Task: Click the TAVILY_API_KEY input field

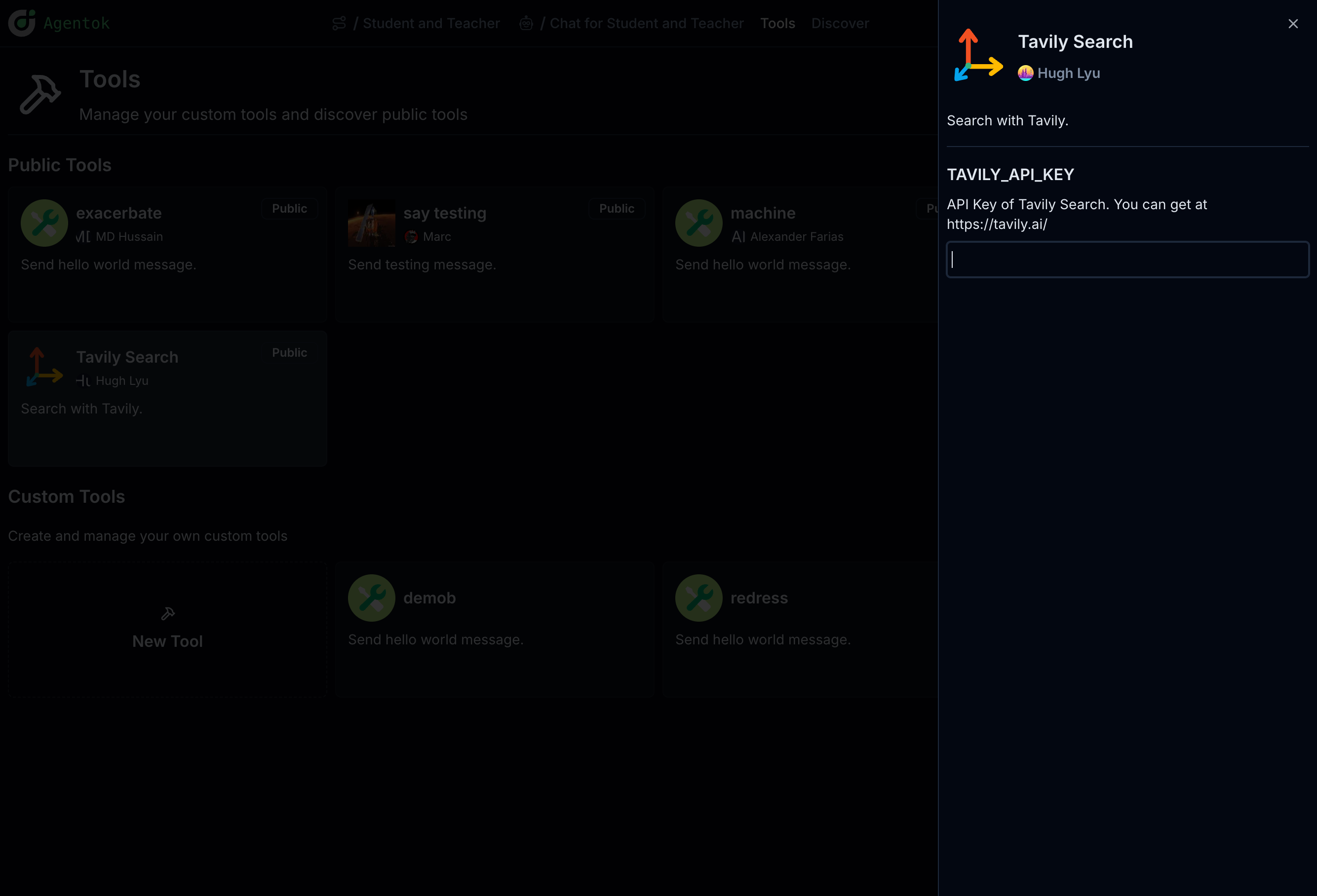Action: click(1127, 260)
